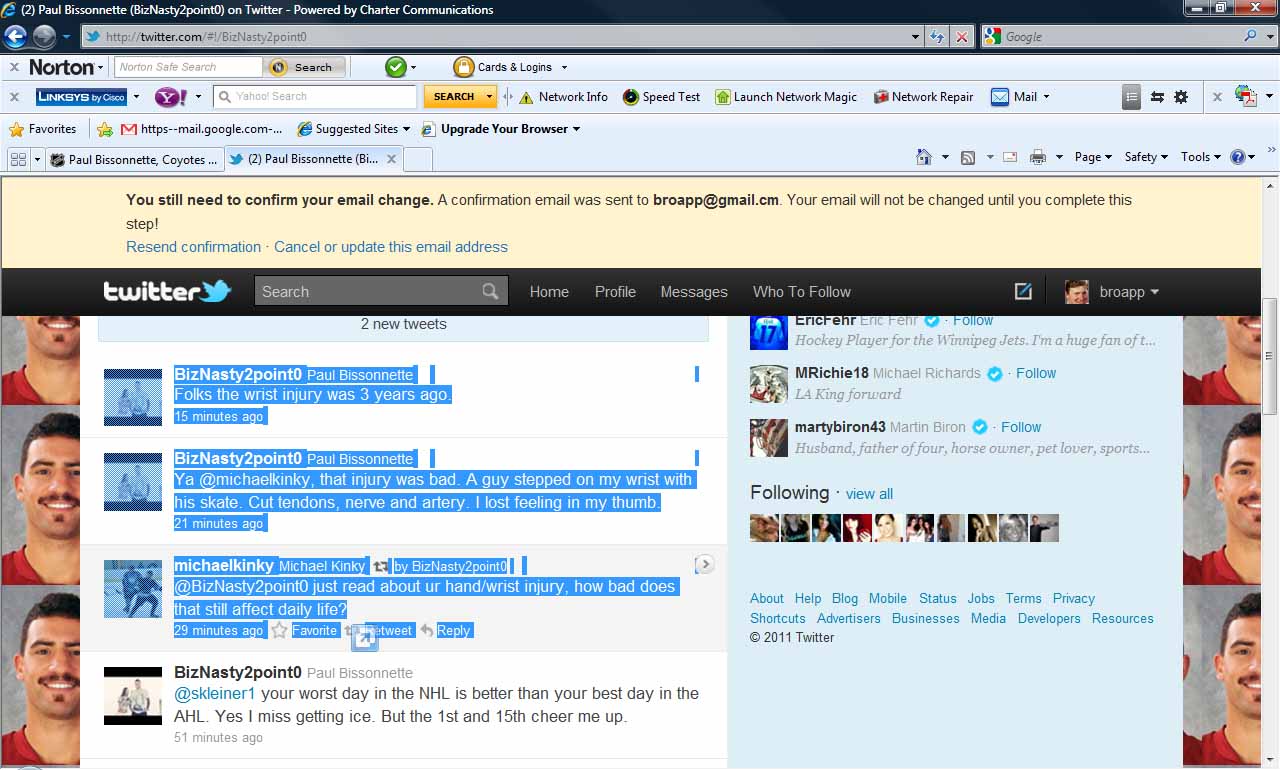1280x770 pixels.
Task: Click the browser Back button
Action: [x=15, y=37]
